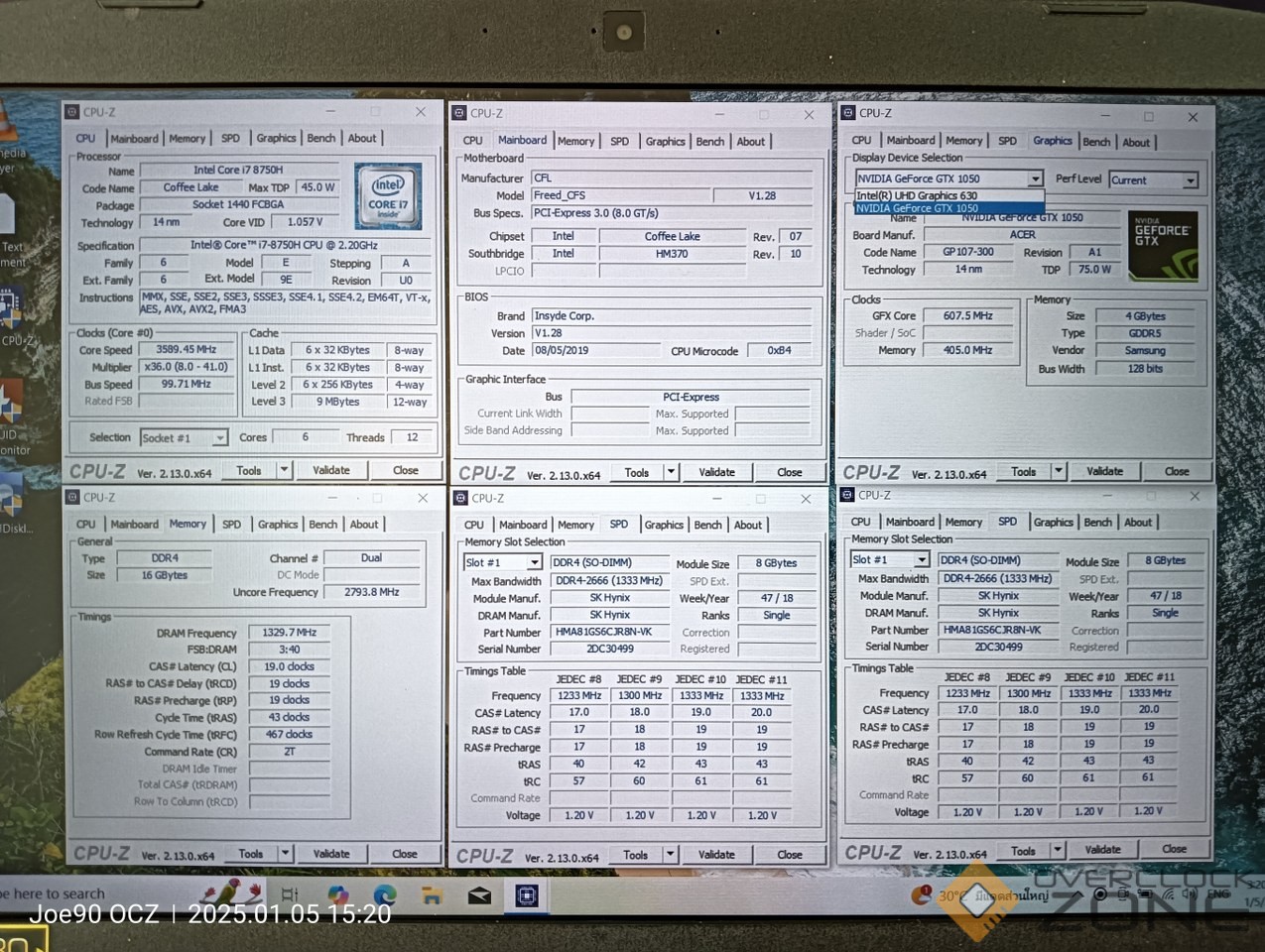This screenshot has width=1265, height=952.
Task: Click Close button in DRAM Timings window
Action: (404, 854)
